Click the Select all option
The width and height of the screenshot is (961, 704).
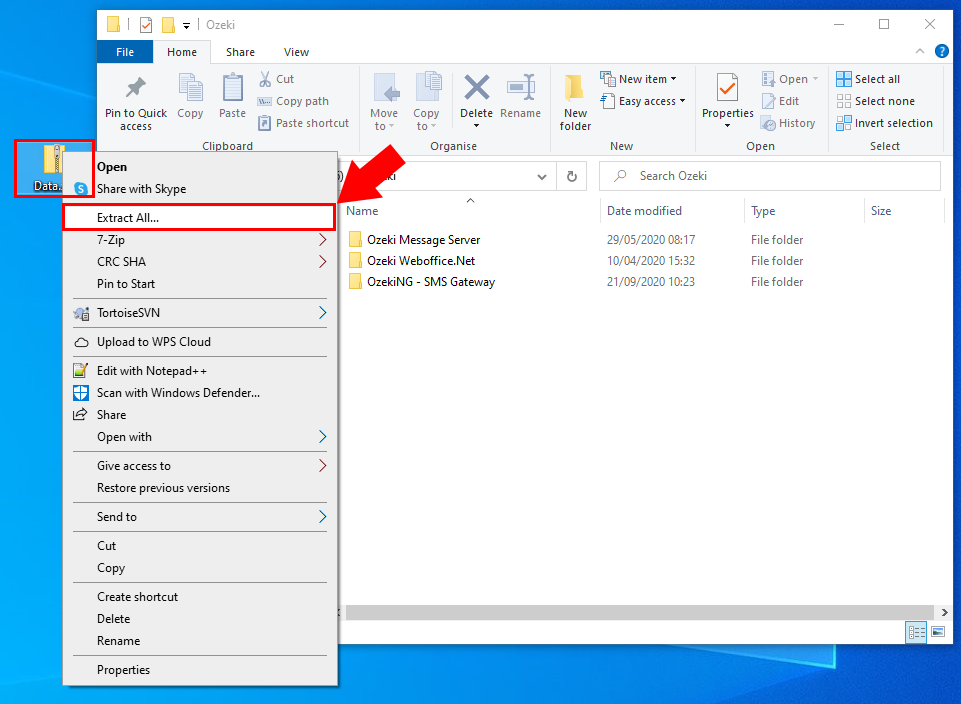coord(868,78)
